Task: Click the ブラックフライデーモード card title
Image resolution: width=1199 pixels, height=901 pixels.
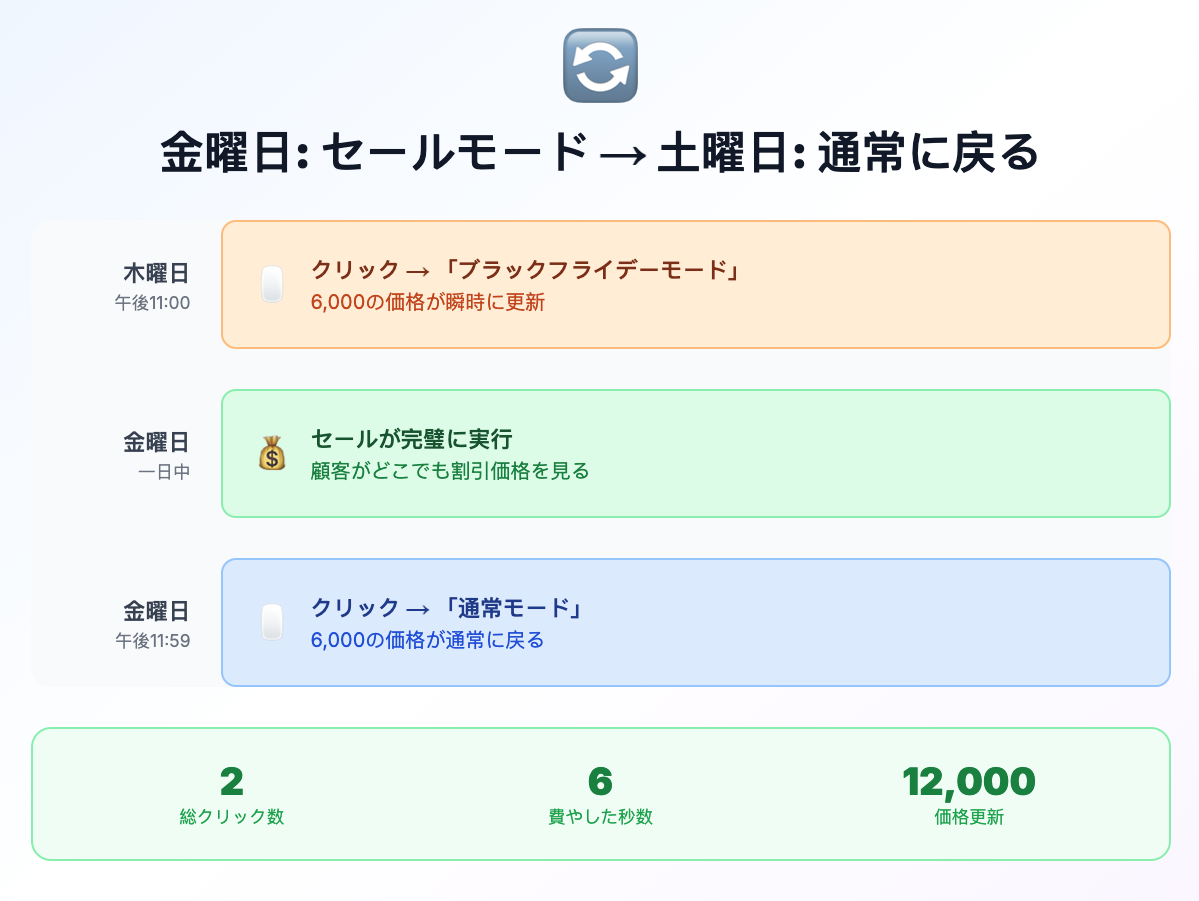Action: click(526, 269)
